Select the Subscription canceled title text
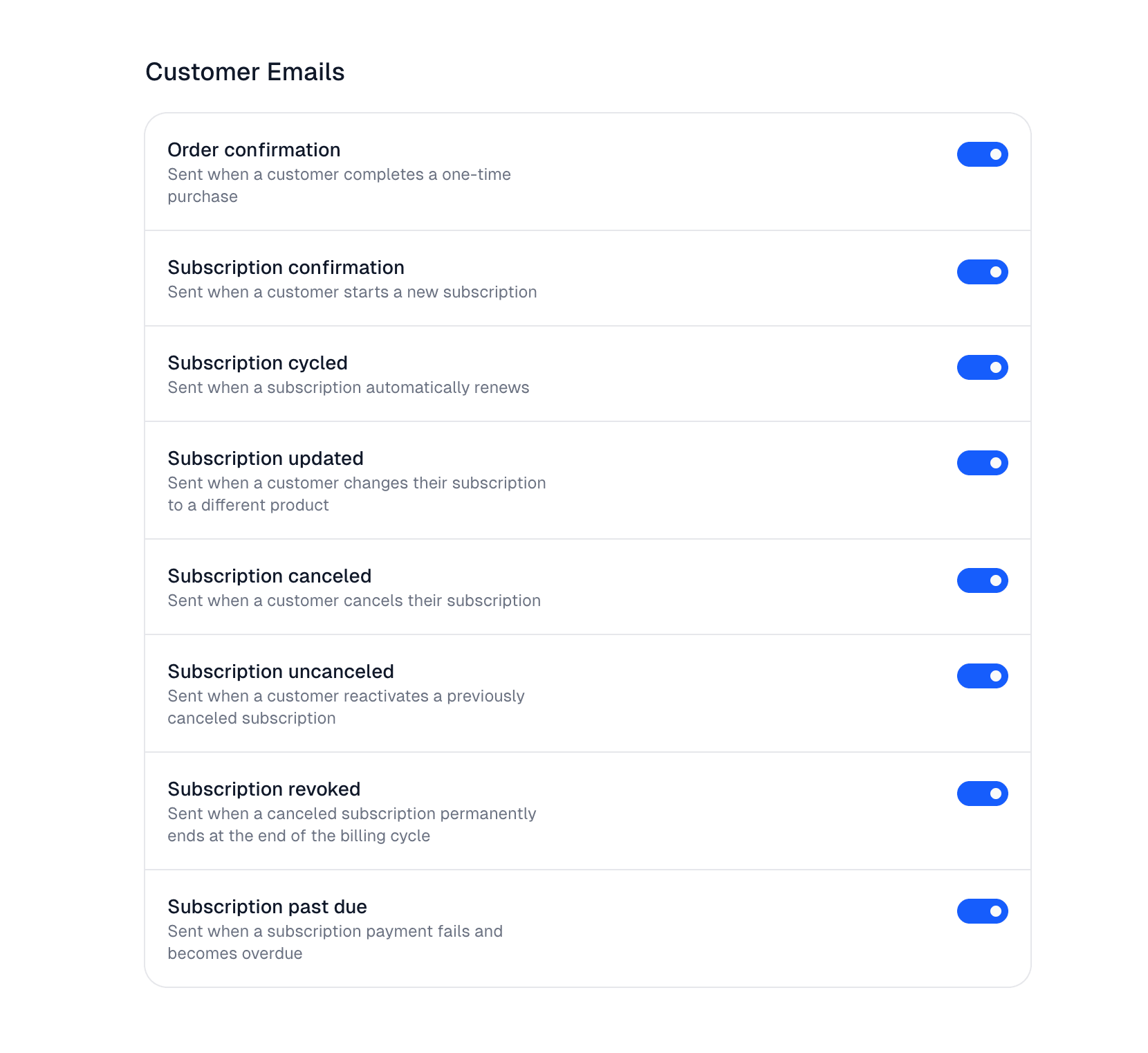Image resolution: width=1148 pixels, height=1053 pixels. (x=269, y=576)
